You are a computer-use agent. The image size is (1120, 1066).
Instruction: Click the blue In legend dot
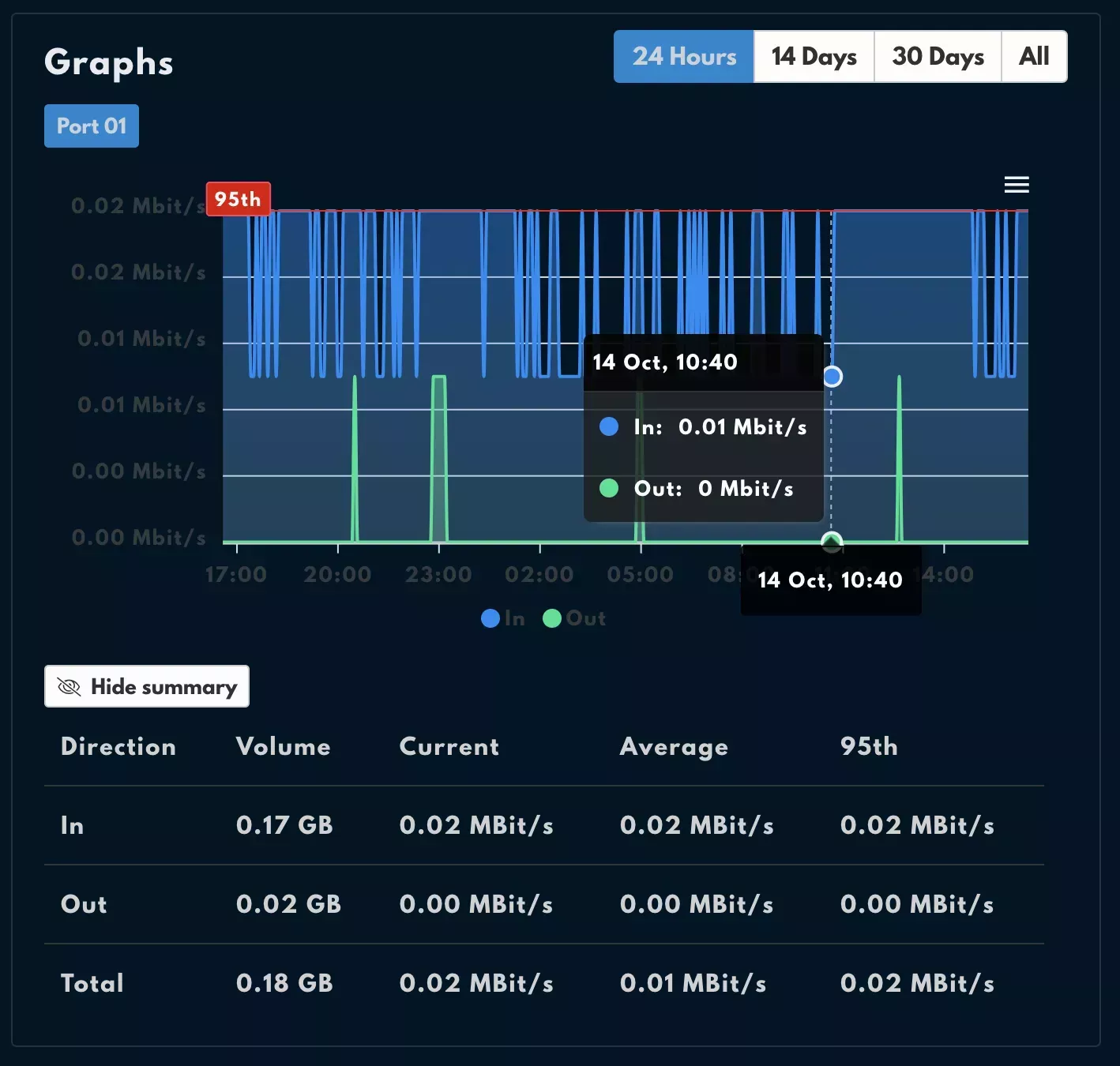click(x=490, y=618)
